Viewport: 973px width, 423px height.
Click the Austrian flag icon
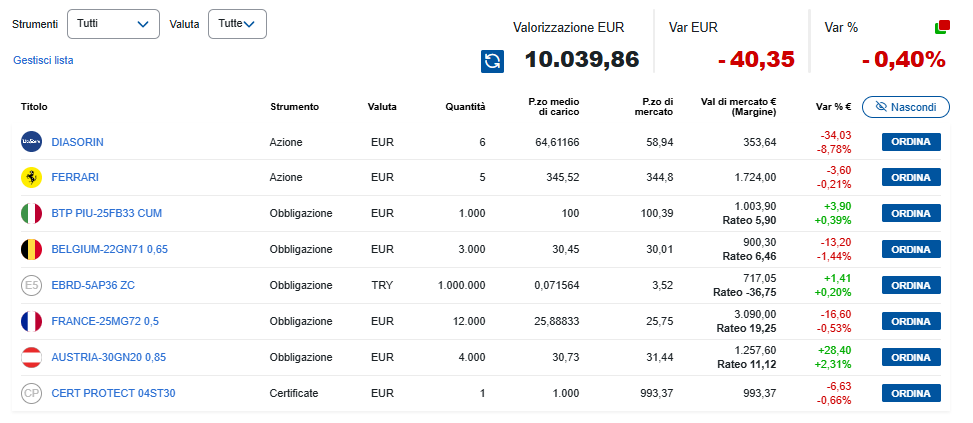click(x=31, y=358)
